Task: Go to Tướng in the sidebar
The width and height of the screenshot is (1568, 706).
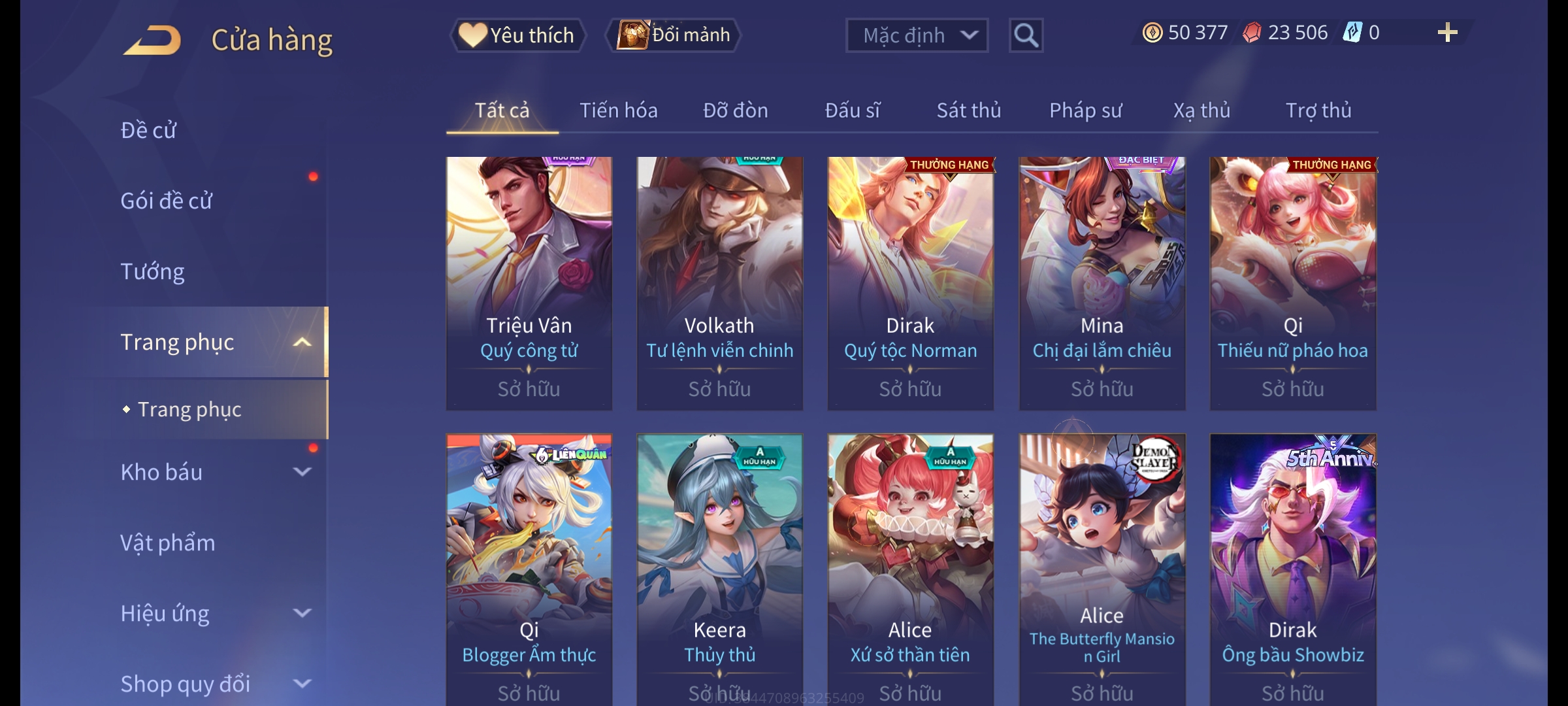Action: (x=152, y=271)
